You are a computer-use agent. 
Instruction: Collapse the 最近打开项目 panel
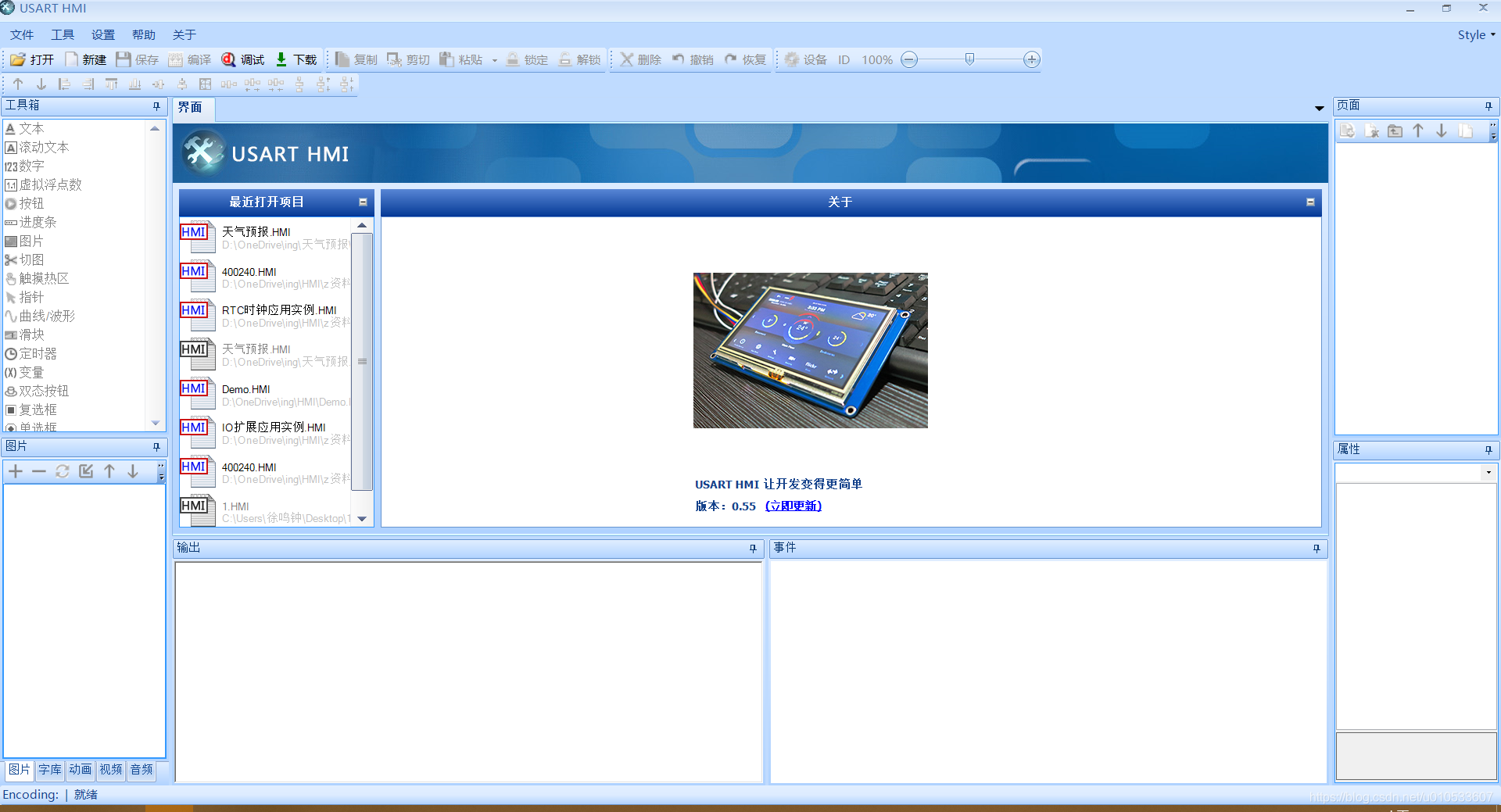[x=363, y=202]
